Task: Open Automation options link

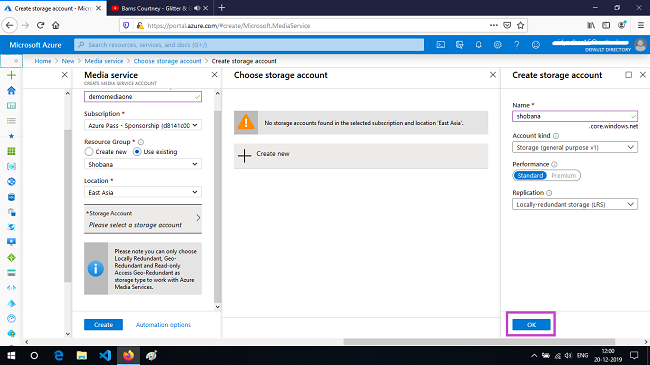Action: [163, 325]
